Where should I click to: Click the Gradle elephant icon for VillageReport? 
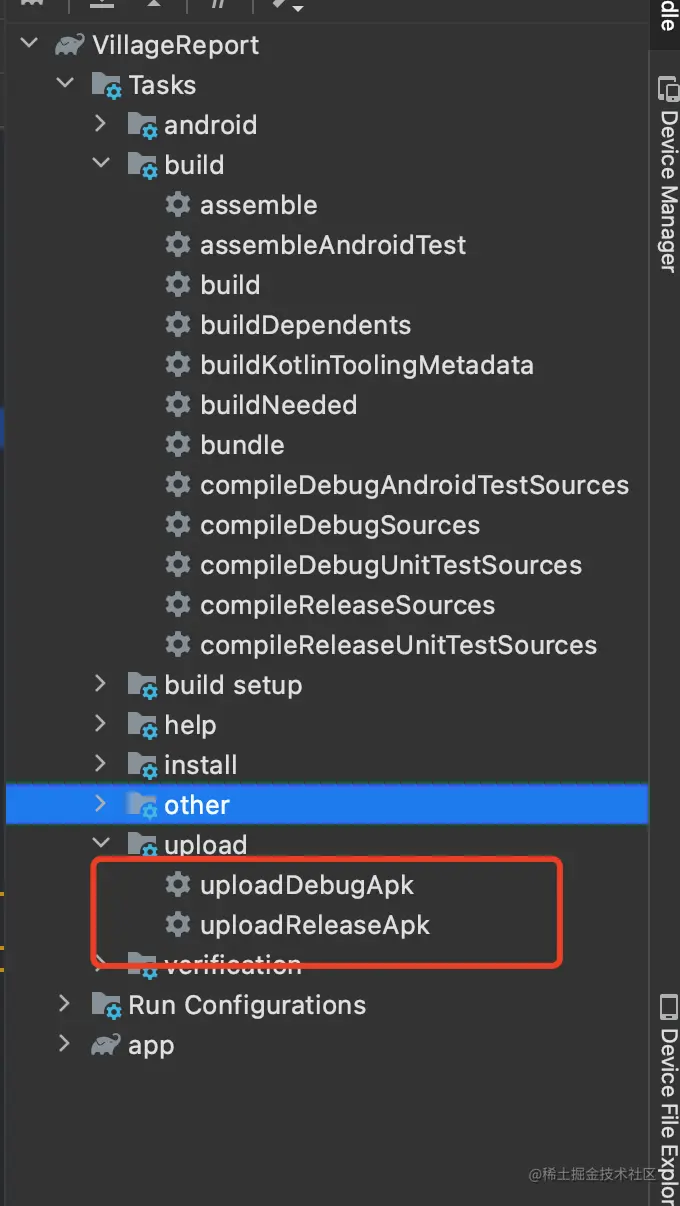[70, 45]
